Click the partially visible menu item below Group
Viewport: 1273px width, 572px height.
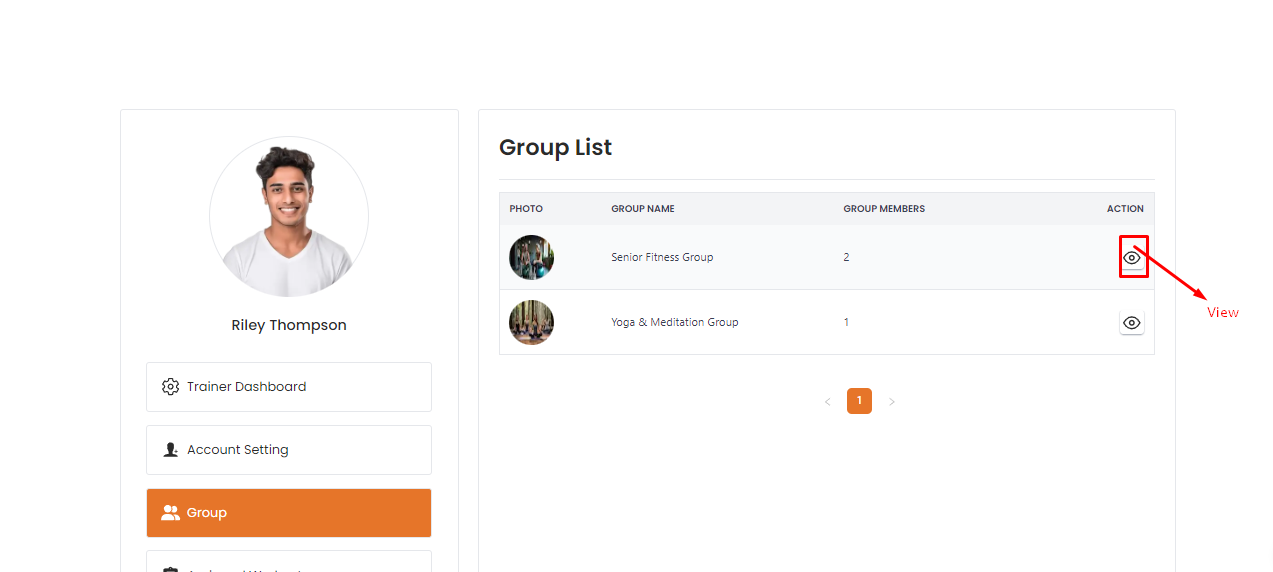tap(289, 563)
